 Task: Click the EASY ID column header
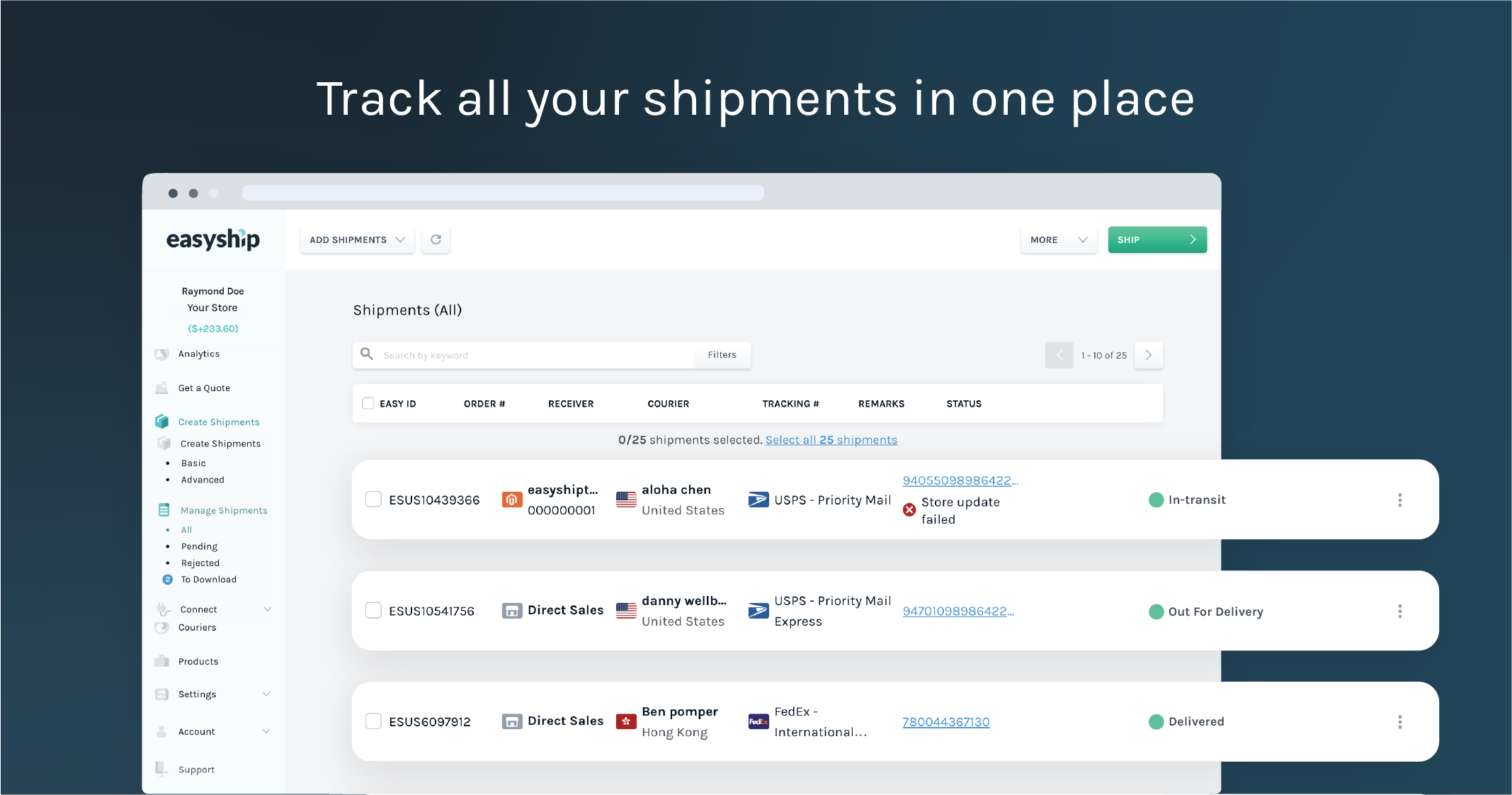397,404
